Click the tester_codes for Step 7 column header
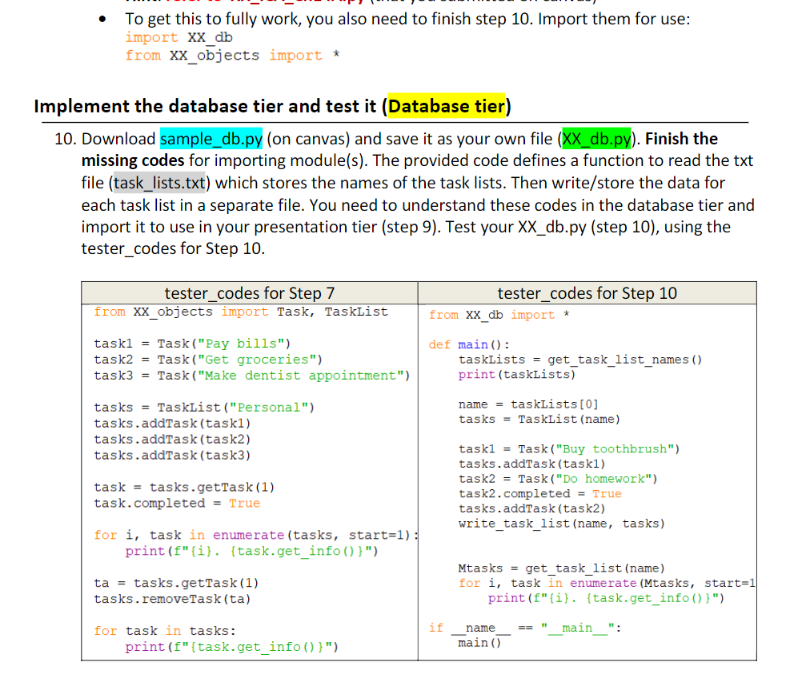 click(248, 292)
